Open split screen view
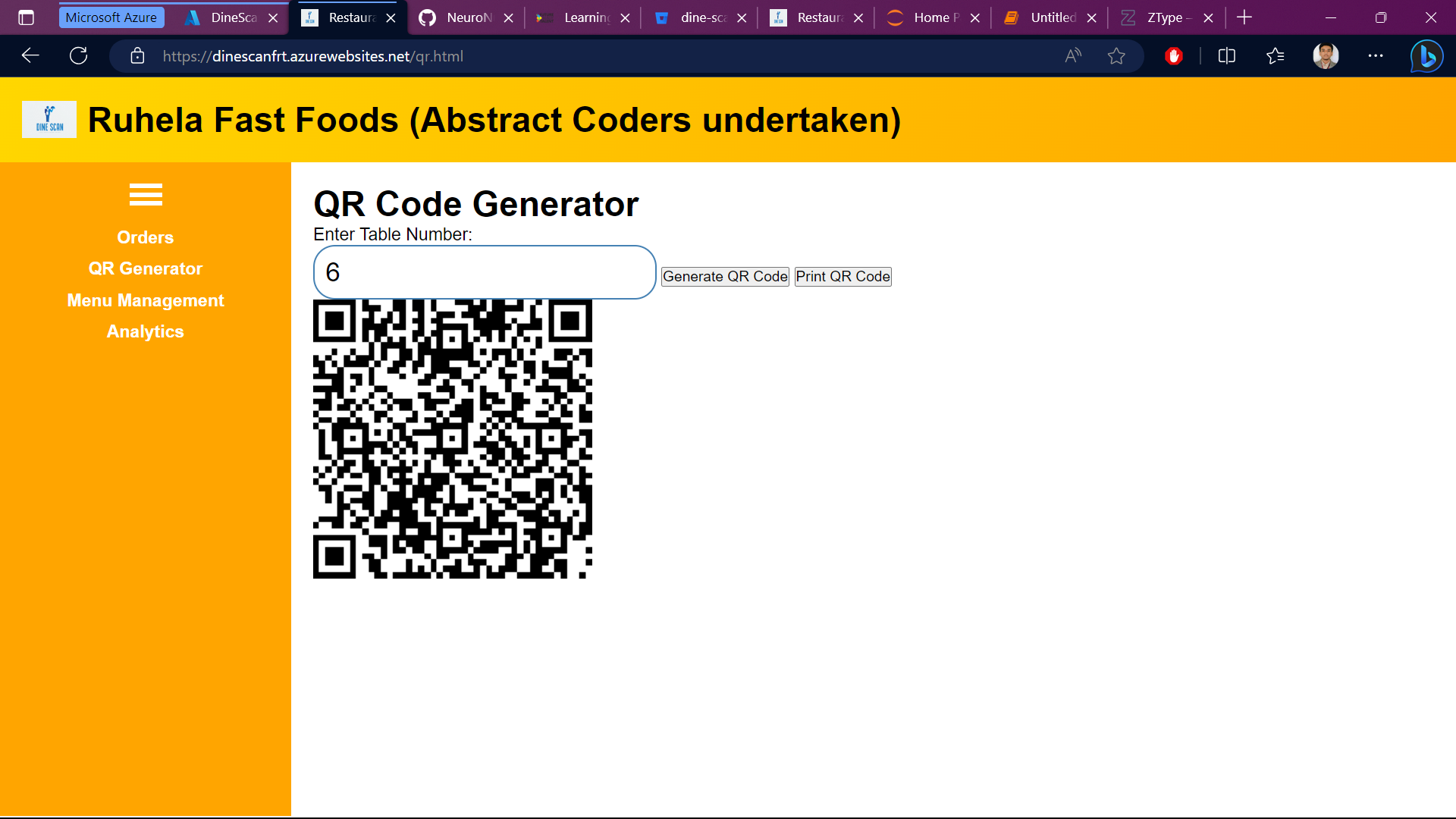This screenshot has height=819, width=1456. tap(1226, 55)
